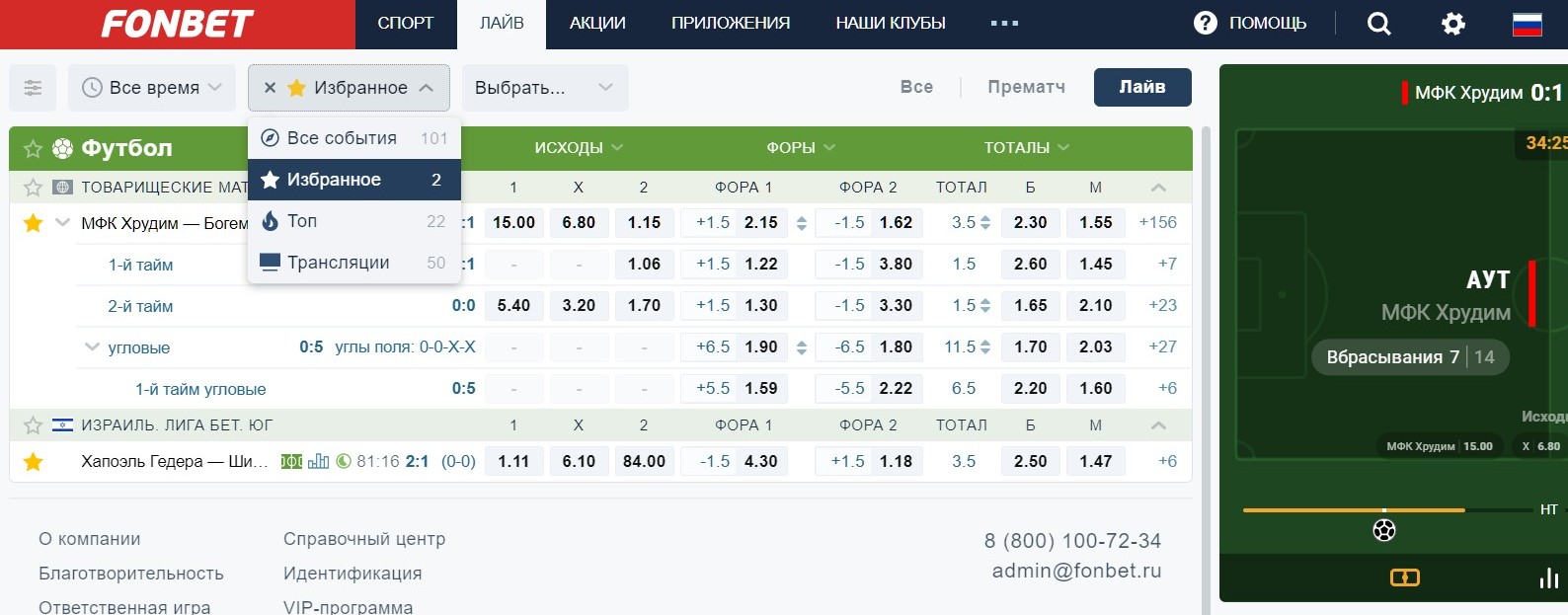Click the goal ball marker on match timeline

point(1384,530)
